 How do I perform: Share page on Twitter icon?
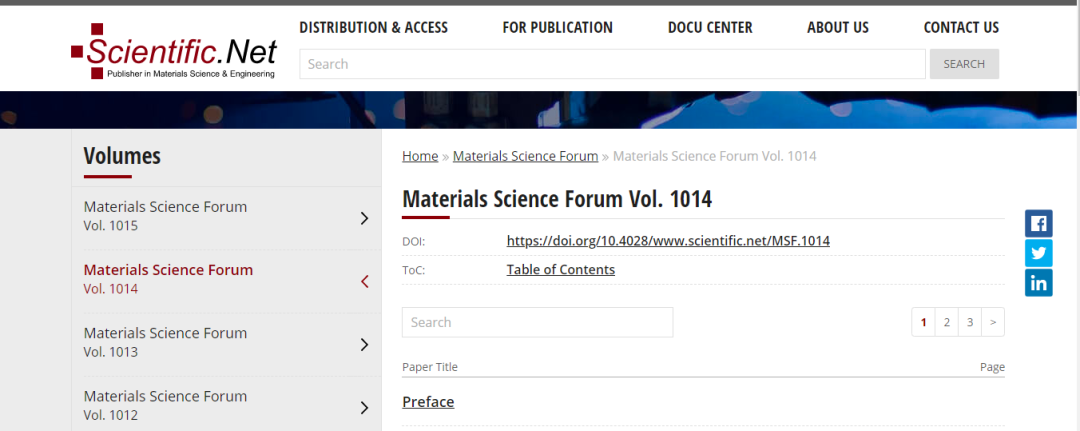[1039, 253]
